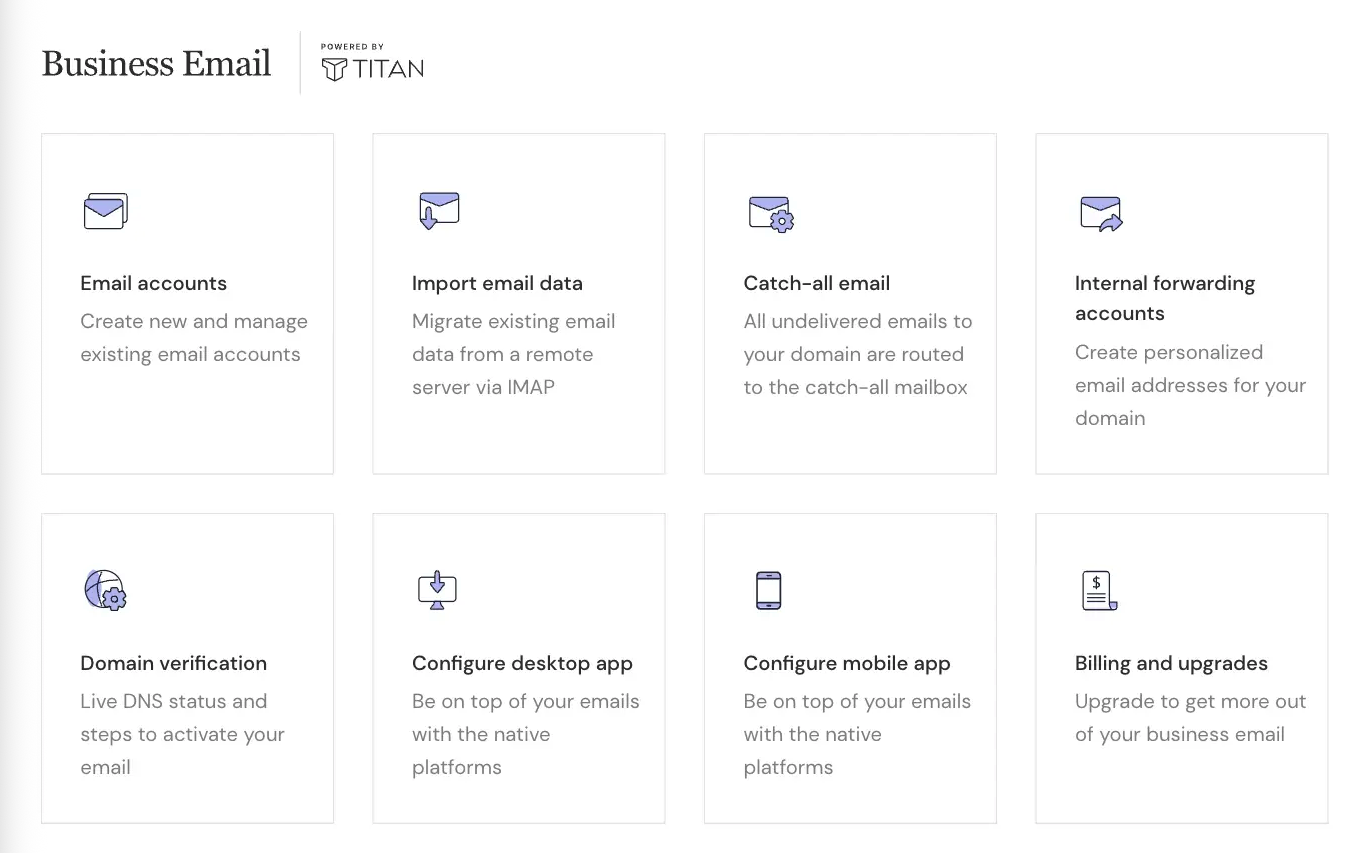Click the Email accounts envelope icon

point(105,212)
